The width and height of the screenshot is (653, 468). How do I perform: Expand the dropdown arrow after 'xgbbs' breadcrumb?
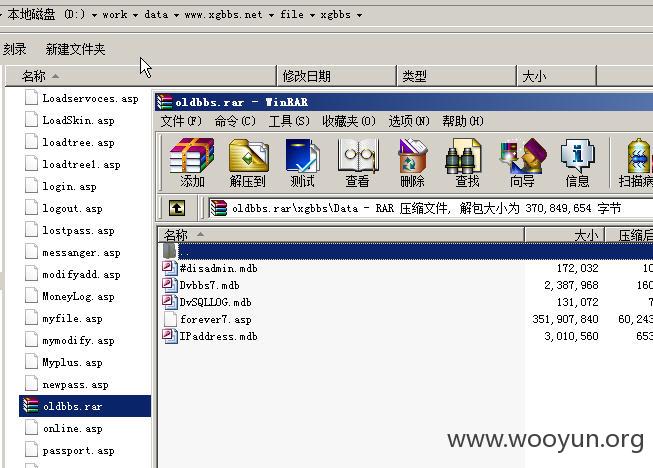359,15
